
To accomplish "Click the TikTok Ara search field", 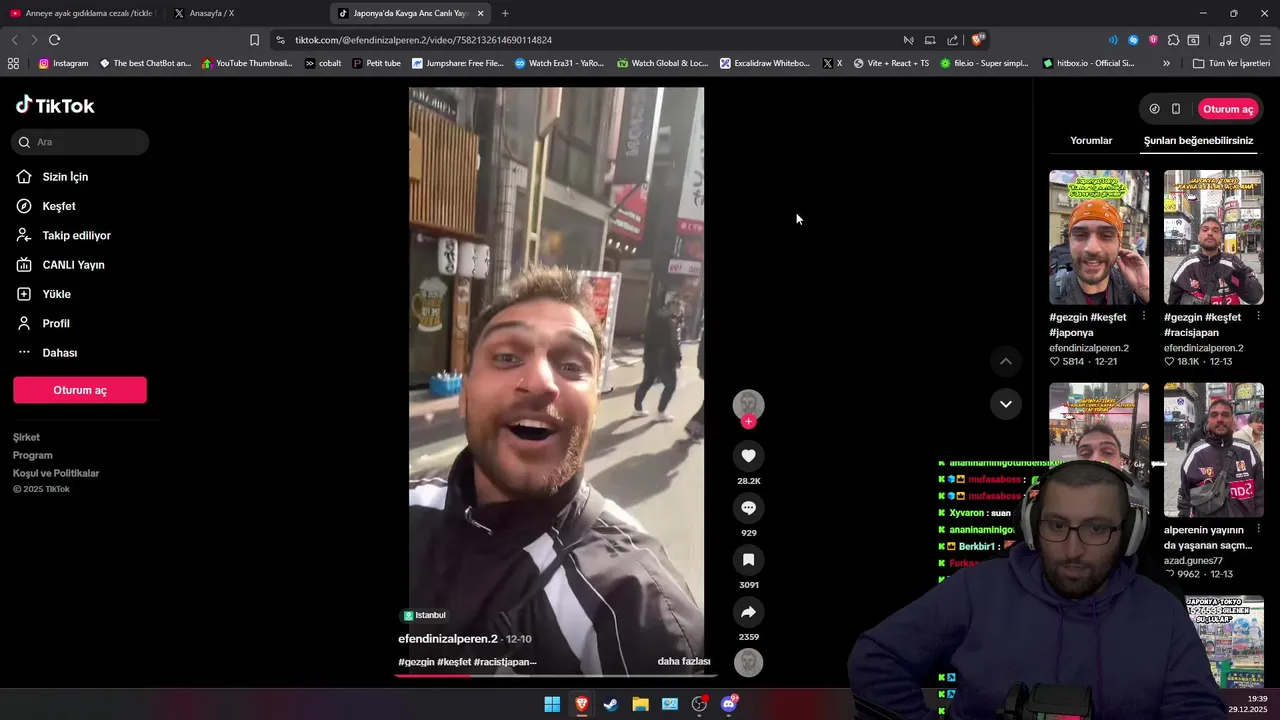I will click(x=80, y=142).
